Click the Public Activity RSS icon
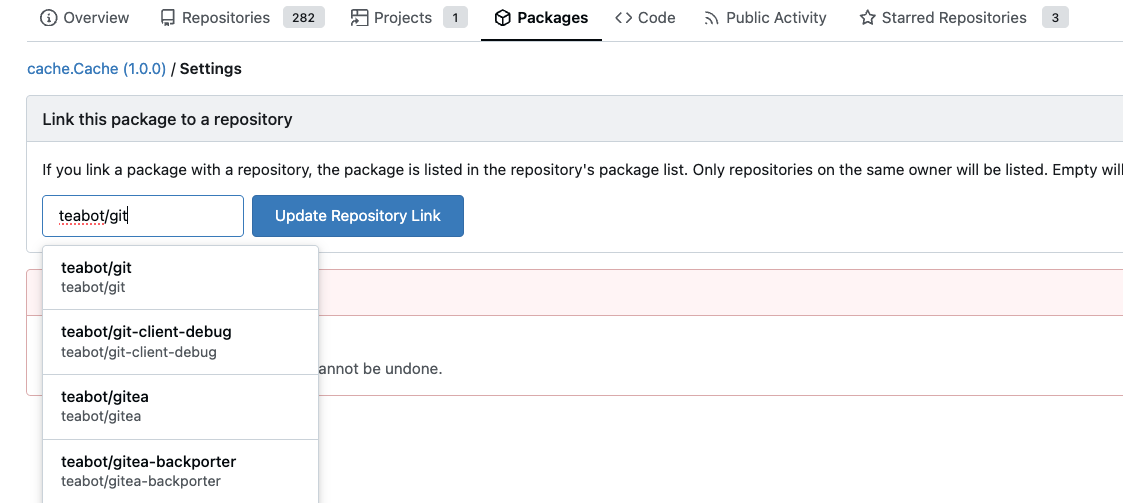This screenshot has height=503, width=1123. 711,18
